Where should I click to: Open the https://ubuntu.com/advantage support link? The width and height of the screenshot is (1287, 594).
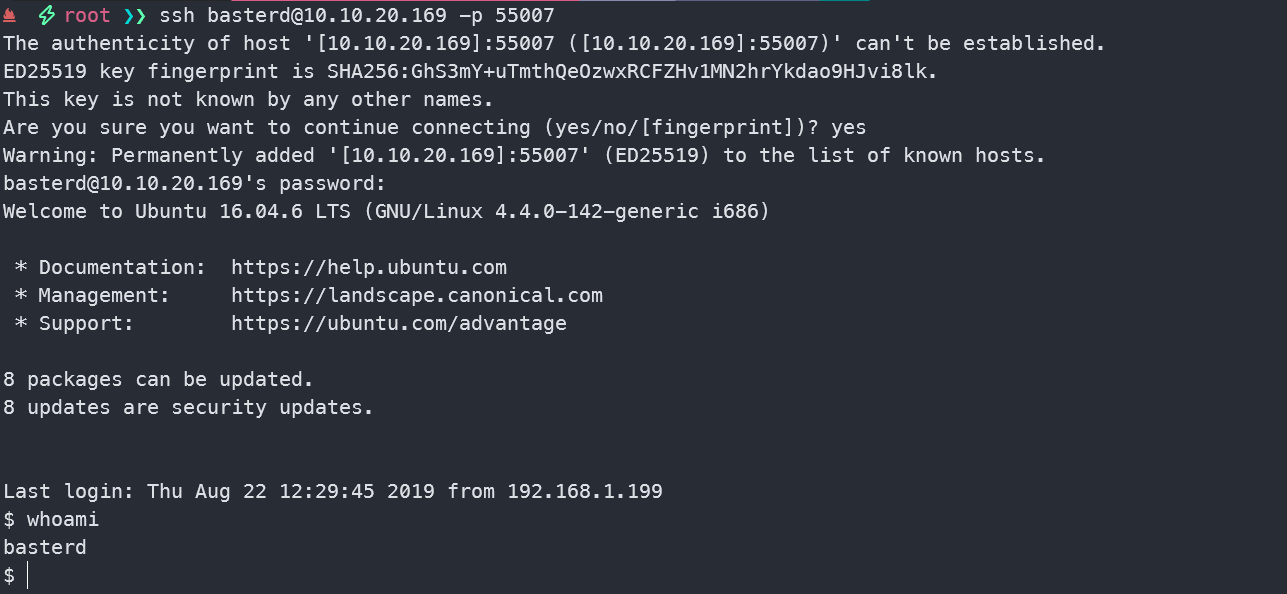point(399,324)
